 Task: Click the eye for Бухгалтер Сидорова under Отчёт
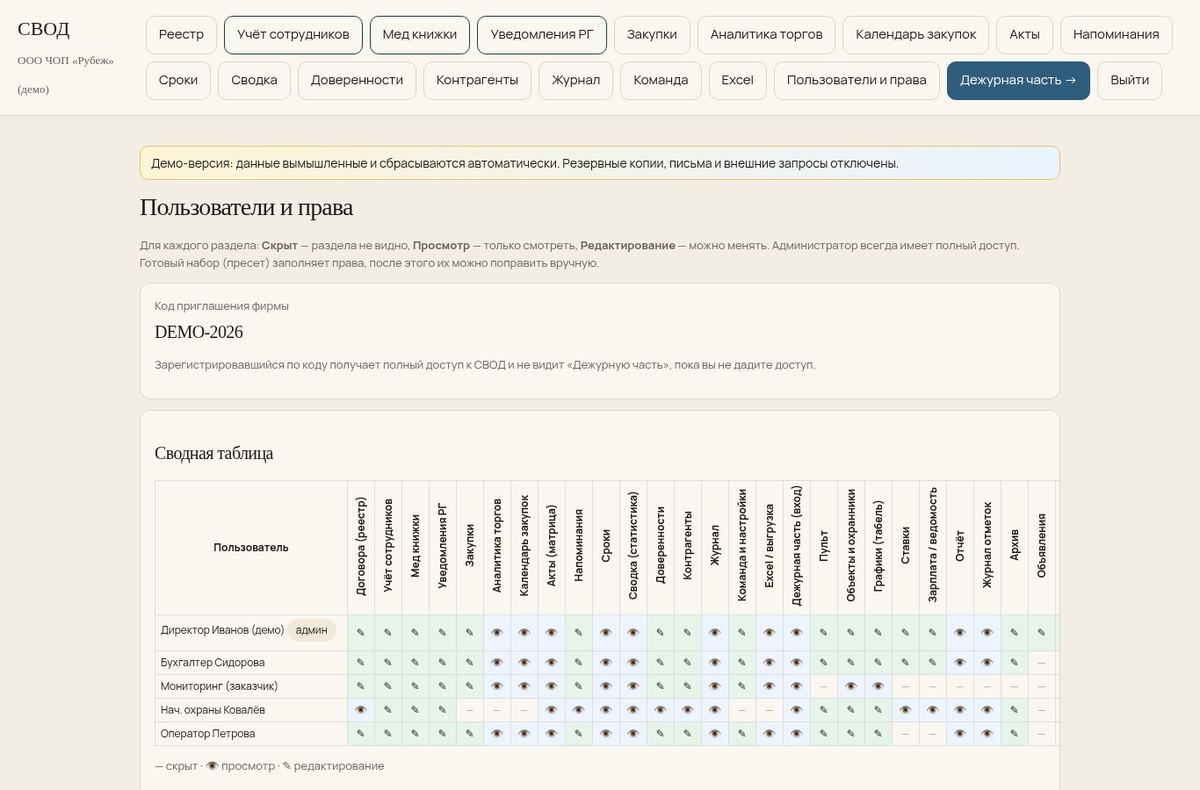(960, 663)
